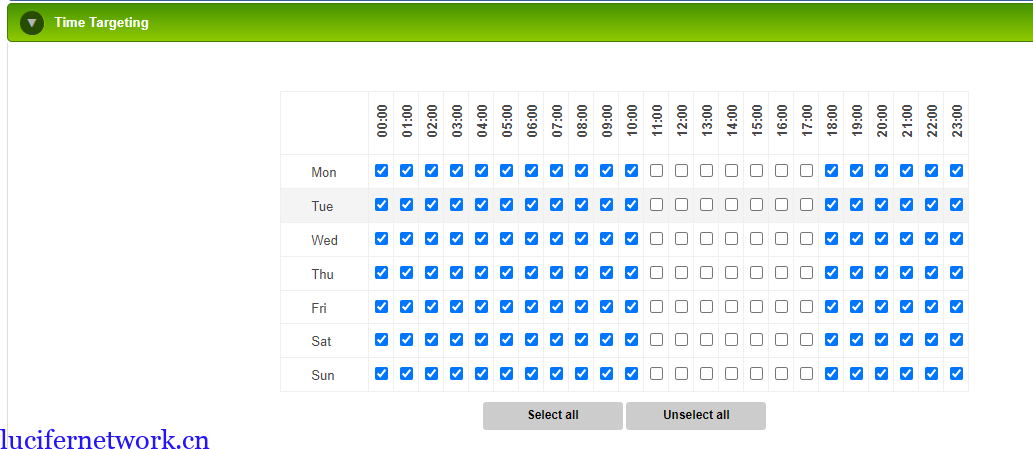Viewport: 1033px width, 449px height.
Task: Click the Fri row label
Action: click(x=319, y=308)
